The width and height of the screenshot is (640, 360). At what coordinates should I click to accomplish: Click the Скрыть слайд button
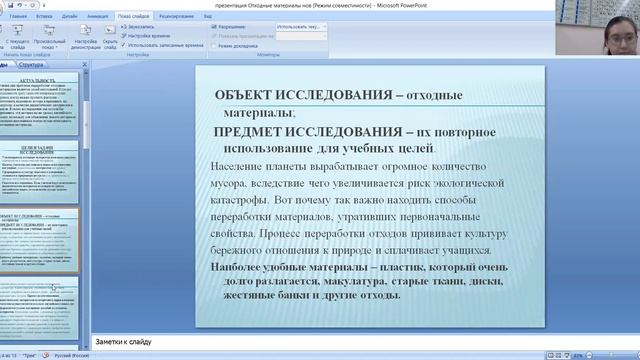coord(110,36)
